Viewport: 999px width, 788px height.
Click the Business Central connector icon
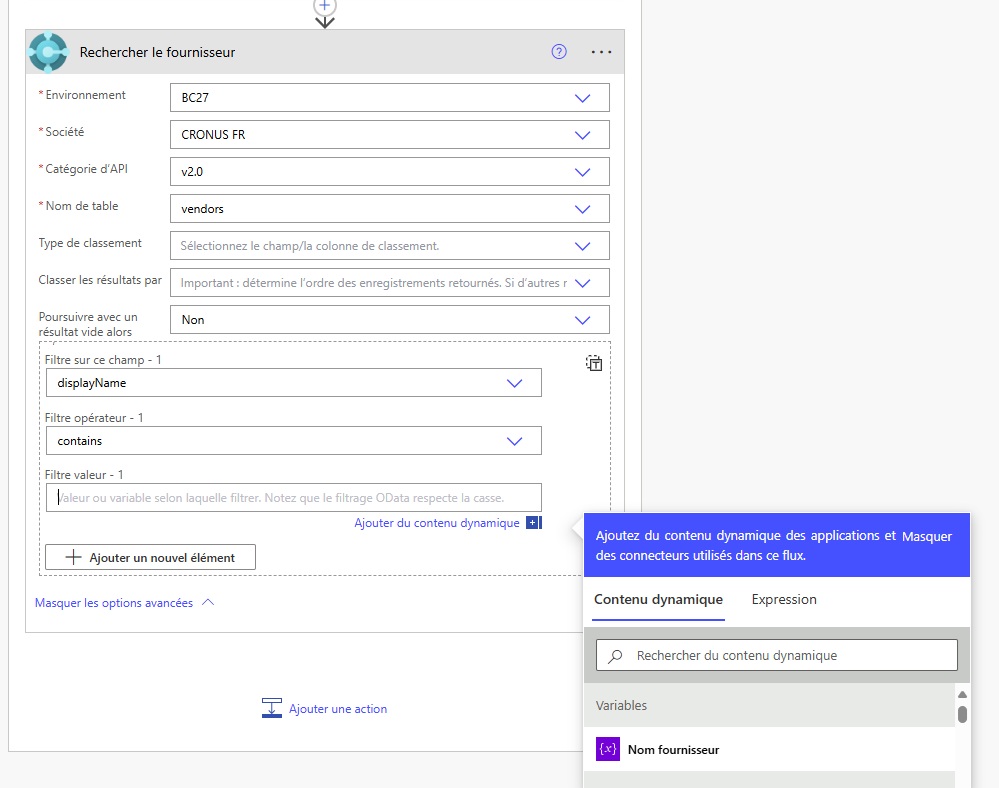48,52
